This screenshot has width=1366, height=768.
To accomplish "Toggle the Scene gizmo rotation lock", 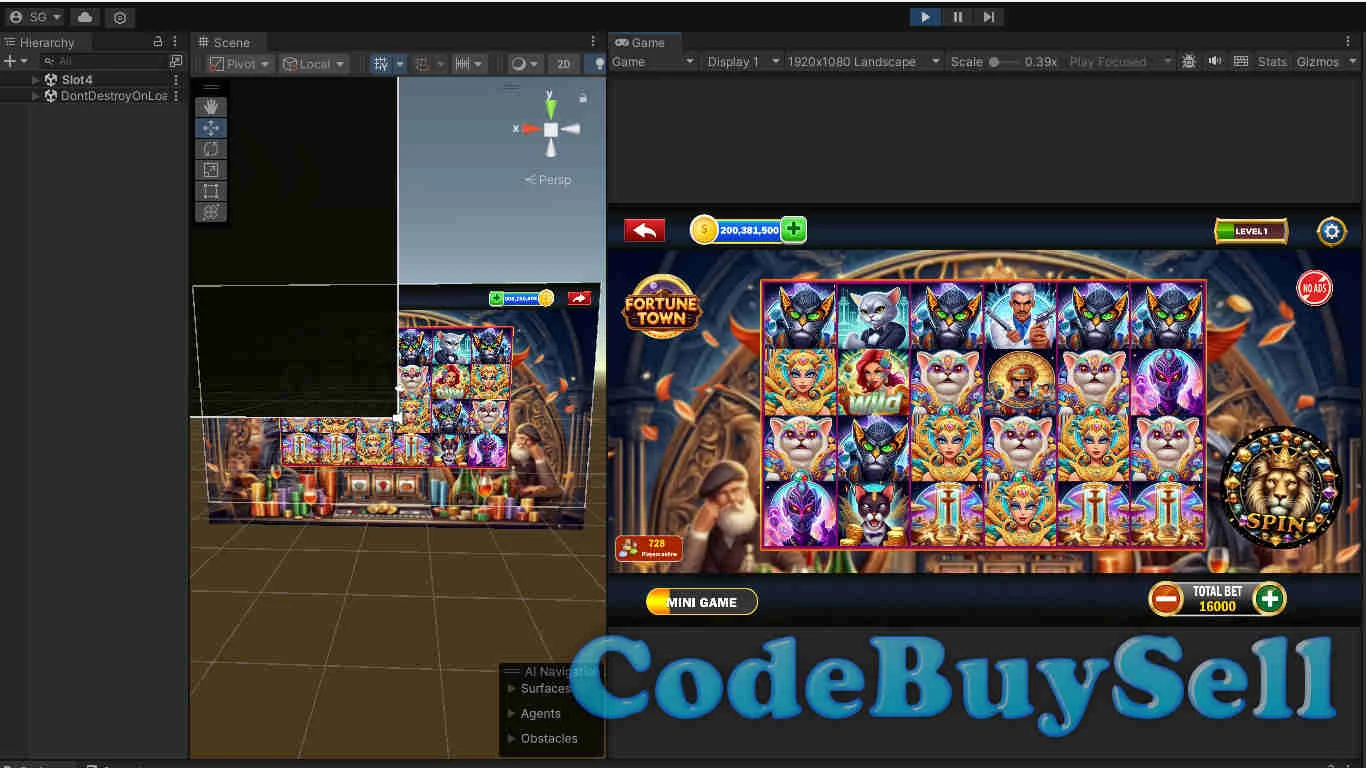I will click(x=583, y=98).
